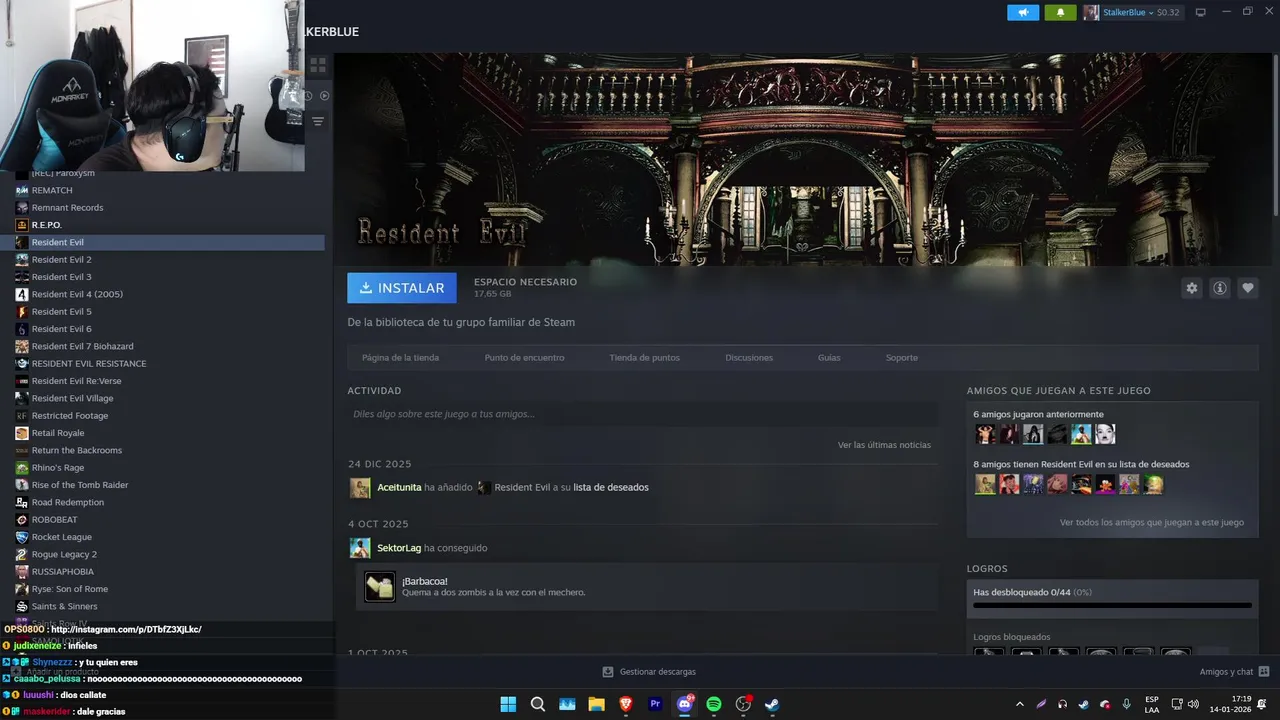Click the ¡Barbacoa! achievement icon
The height and width of the screenshot is (720, 1280).
380,587
